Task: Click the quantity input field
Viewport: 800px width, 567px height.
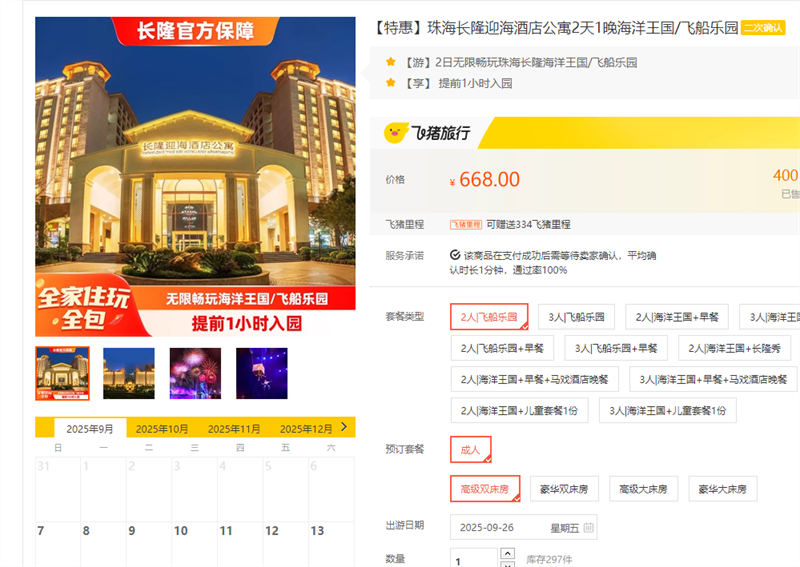Action: [473, 559]
